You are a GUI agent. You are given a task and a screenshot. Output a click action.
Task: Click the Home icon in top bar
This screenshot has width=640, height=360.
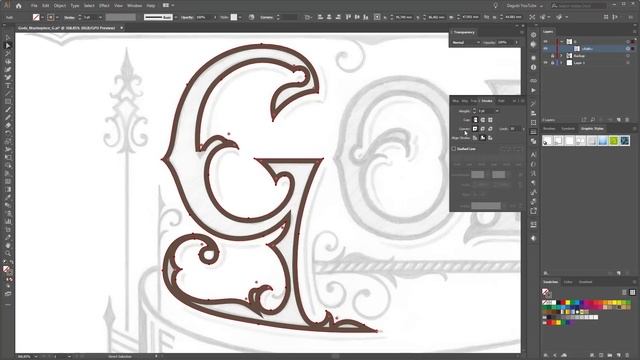coord(19,6)
